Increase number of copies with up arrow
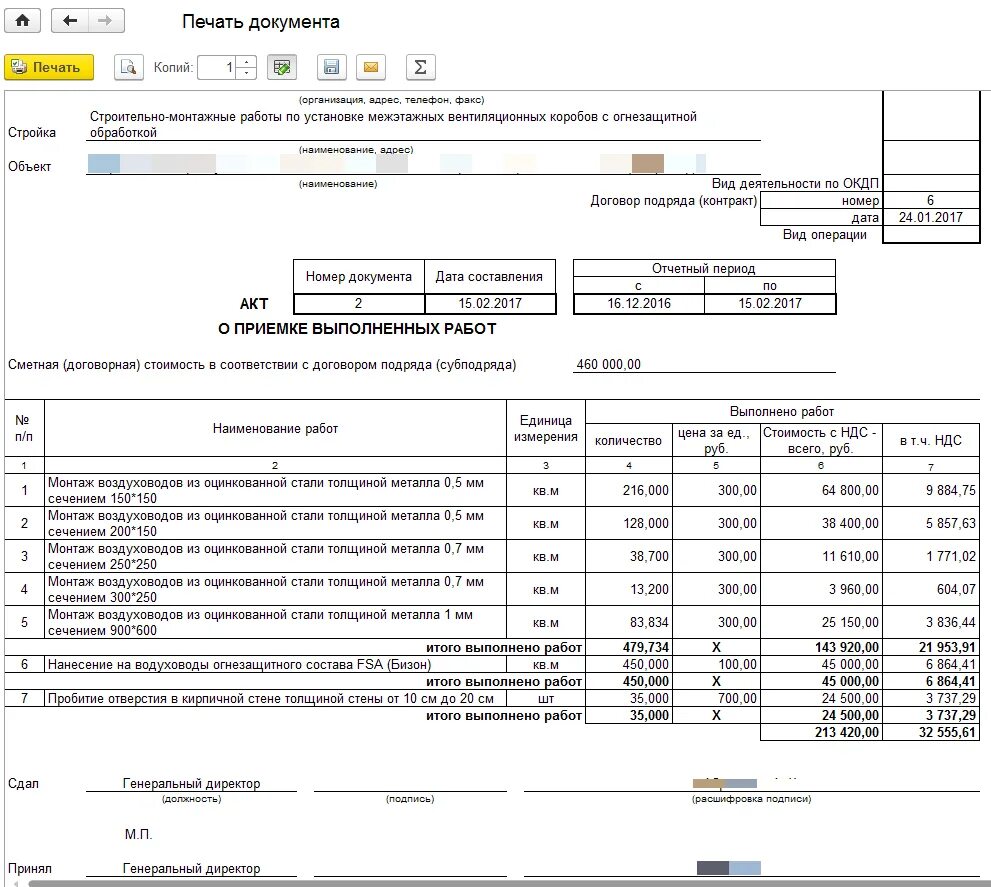Viewport: 991px width, 887px height. pos(246,61)
